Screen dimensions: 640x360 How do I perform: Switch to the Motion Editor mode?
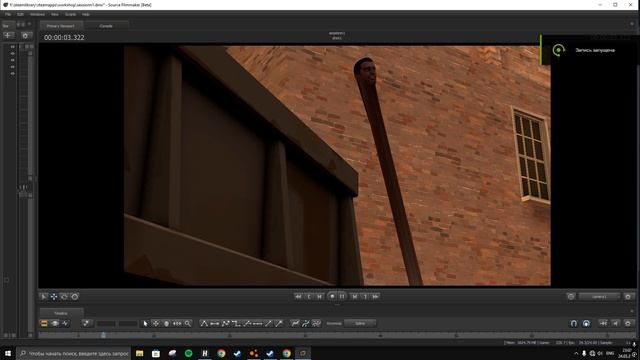tap(55, 323)
